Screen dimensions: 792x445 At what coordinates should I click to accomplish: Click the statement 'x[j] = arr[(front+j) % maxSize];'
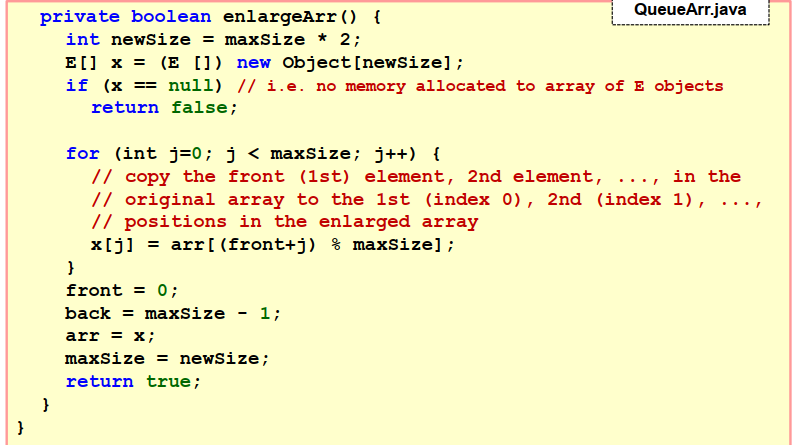pyautogui.click(x=273, y=245)
